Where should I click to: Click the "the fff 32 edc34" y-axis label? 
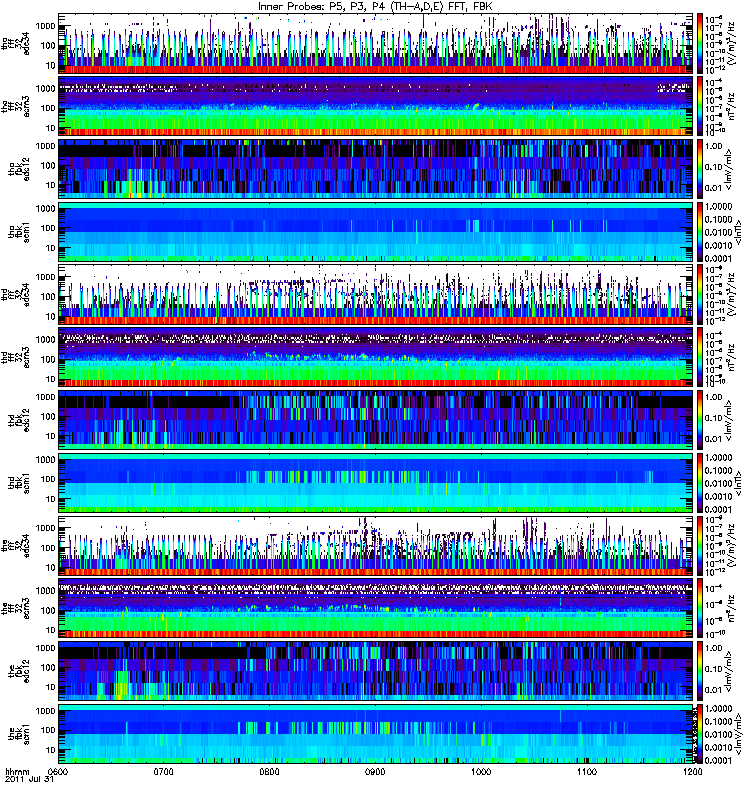pos(15,545)
